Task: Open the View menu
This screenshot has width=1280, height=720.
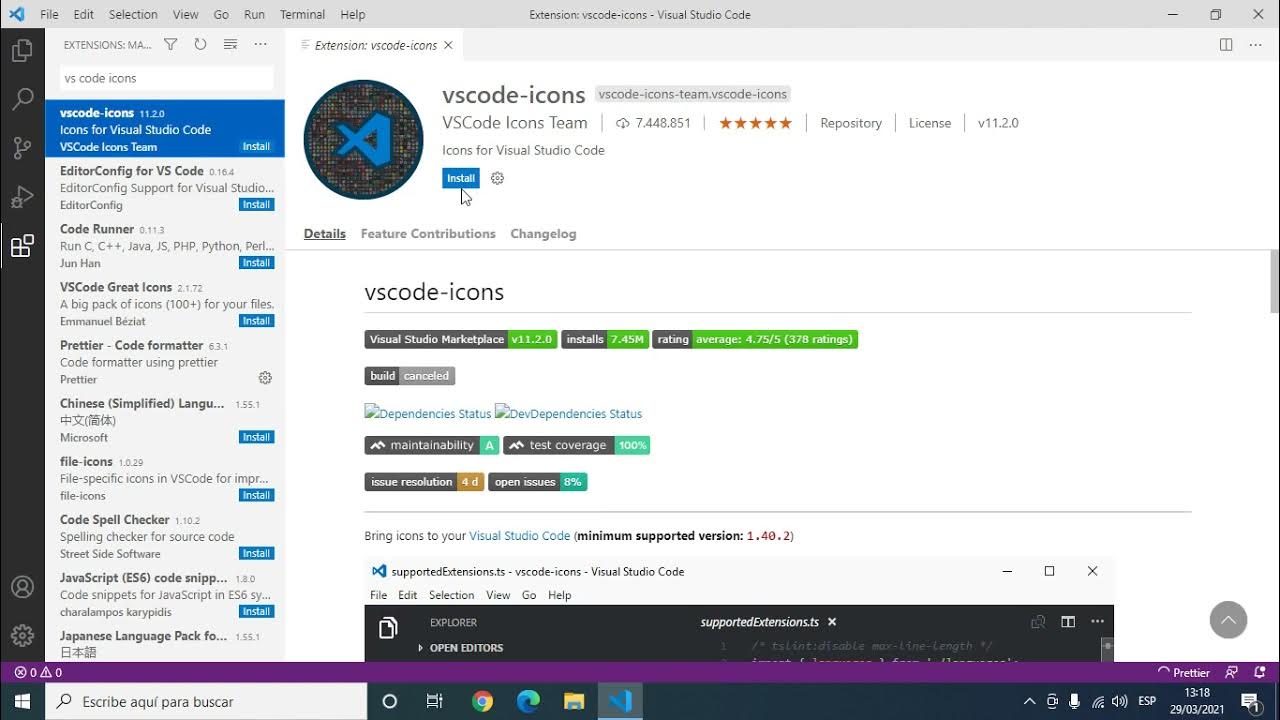Action: pyautogui.click(x=185, y=15)
